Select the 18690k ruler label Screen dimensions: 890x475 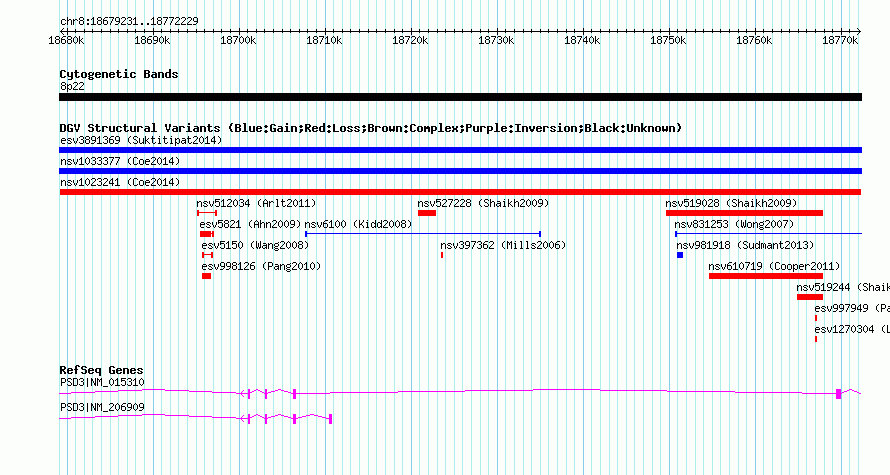[x=152, y=40]
